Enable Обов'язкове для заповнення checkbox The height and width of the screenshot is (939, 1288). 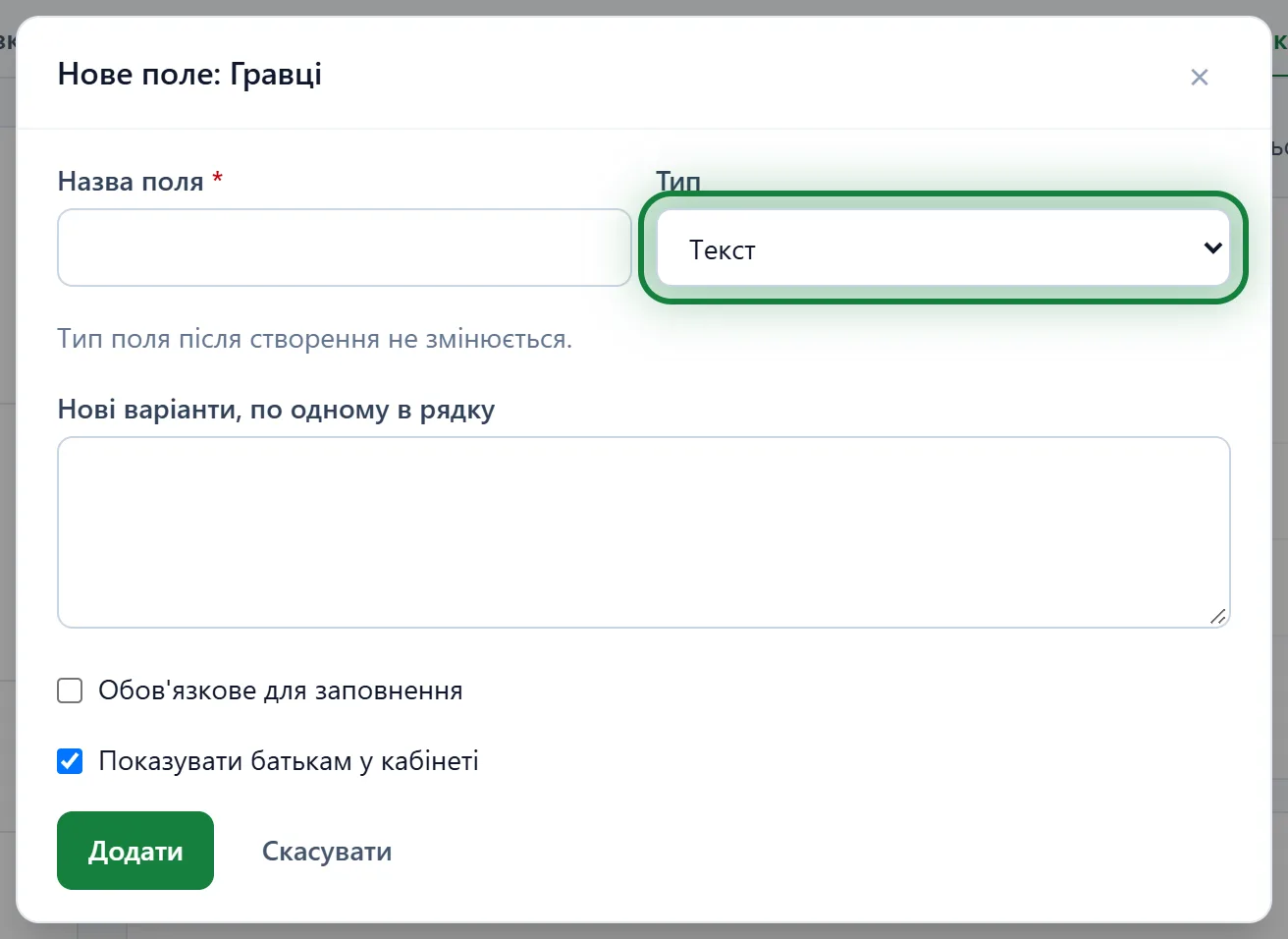point(70,690)
